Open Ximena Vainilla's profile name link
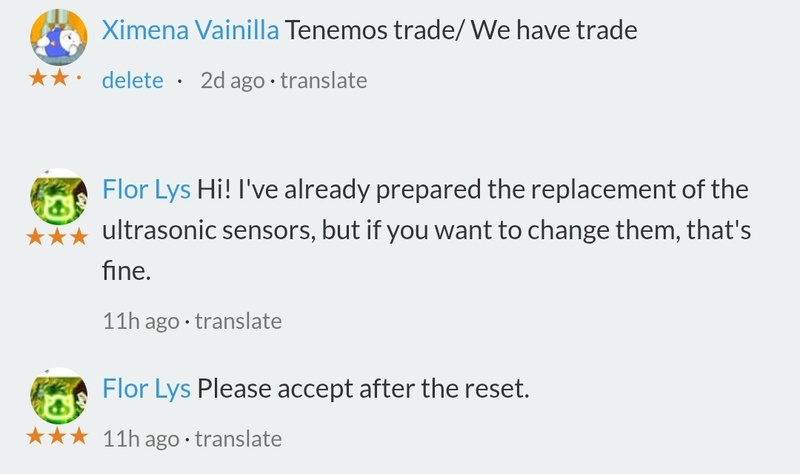This screenshot has height=474, width=800. tap(190, 30)
